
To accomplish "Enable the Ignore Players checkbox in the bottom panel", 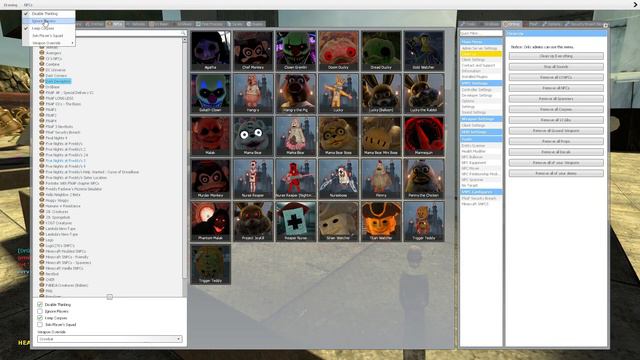I will coord(40,311).
